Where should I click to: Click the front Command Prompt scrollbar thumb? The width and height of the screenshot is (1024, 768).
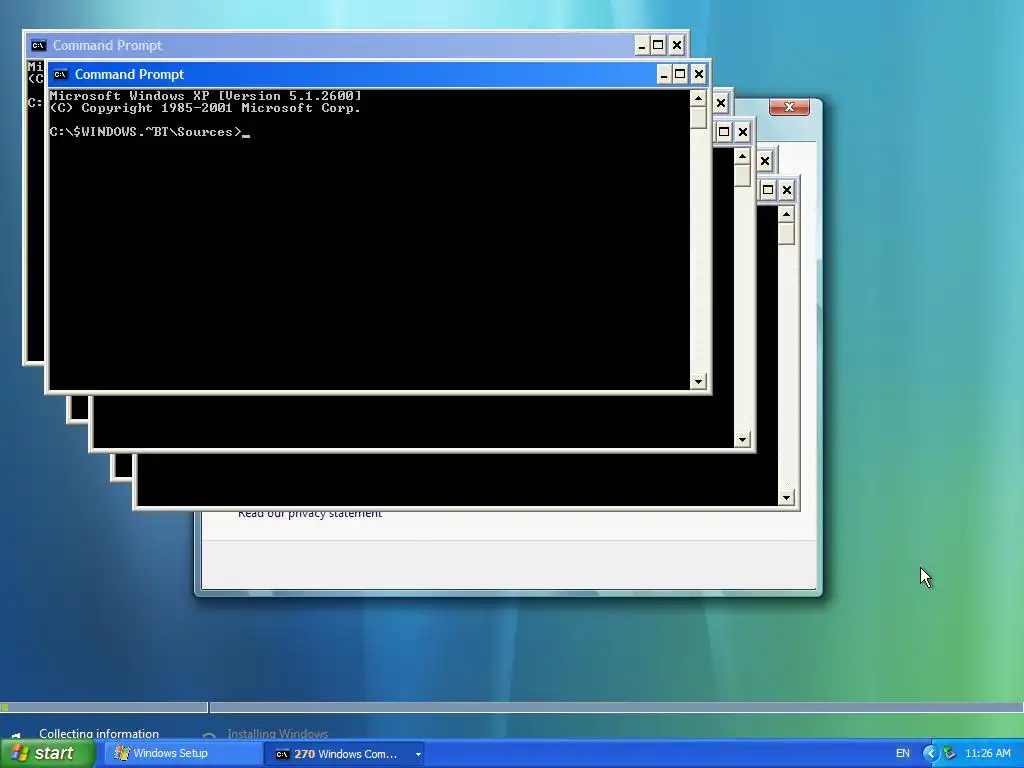pyautogui.click(x=698, y=118)
